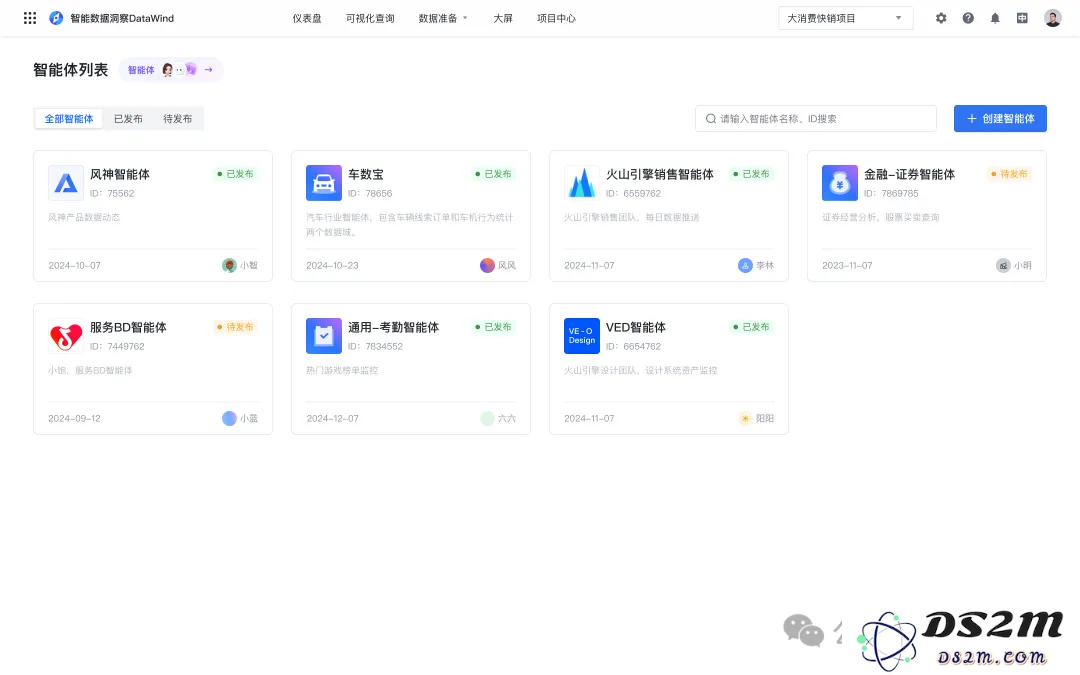Image resolution: width=1080 pixels, height=675 pixels.
Task: Click description 证券经营分析，股票买卖查询
Action: (x=881, y=217)
